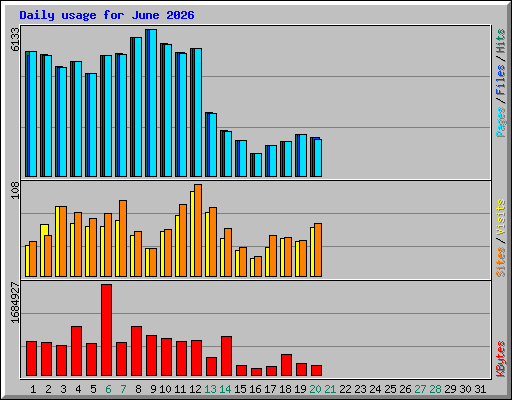
Task: Click day 25 on the x-axis
Action: coord(390,389)
